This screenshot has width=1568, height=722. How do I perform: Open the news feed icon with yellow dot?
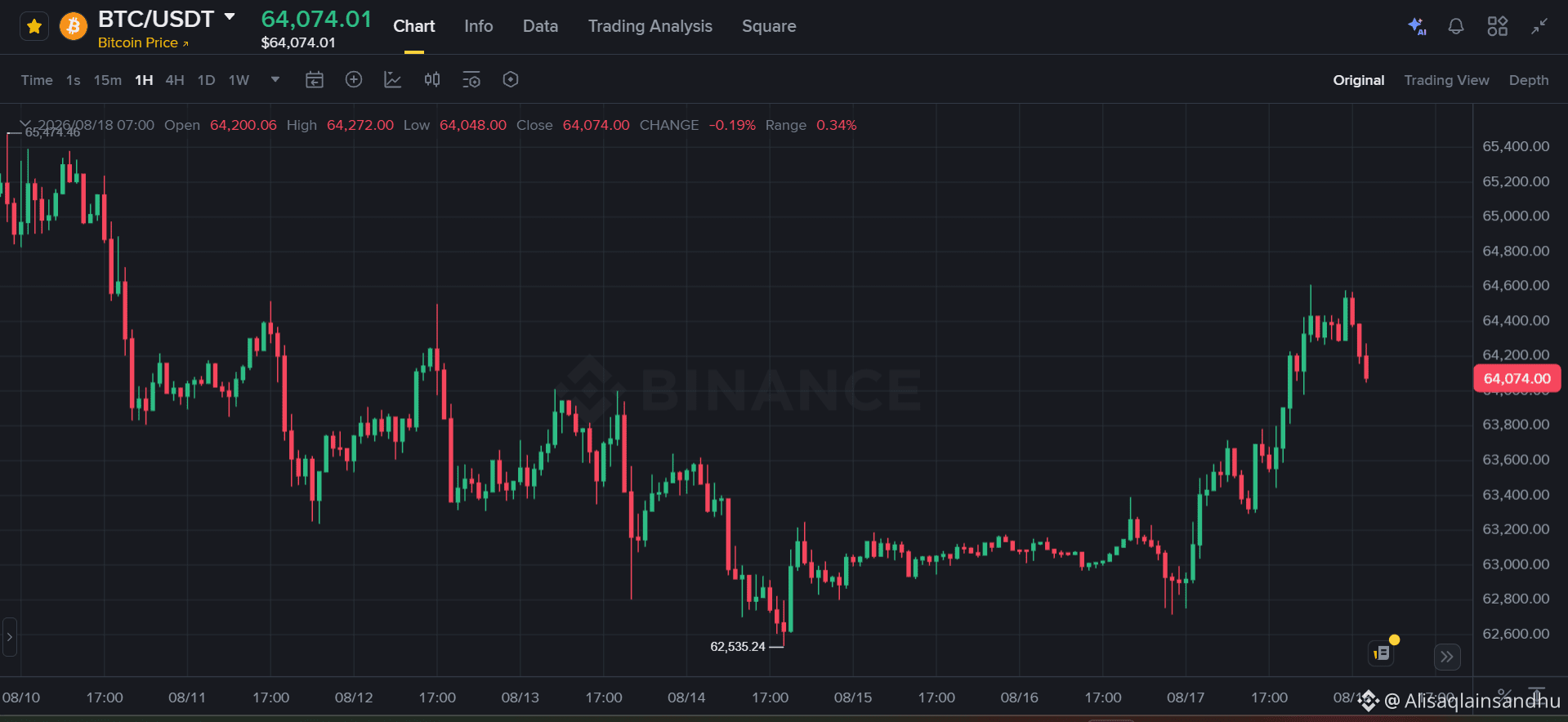1382,653
